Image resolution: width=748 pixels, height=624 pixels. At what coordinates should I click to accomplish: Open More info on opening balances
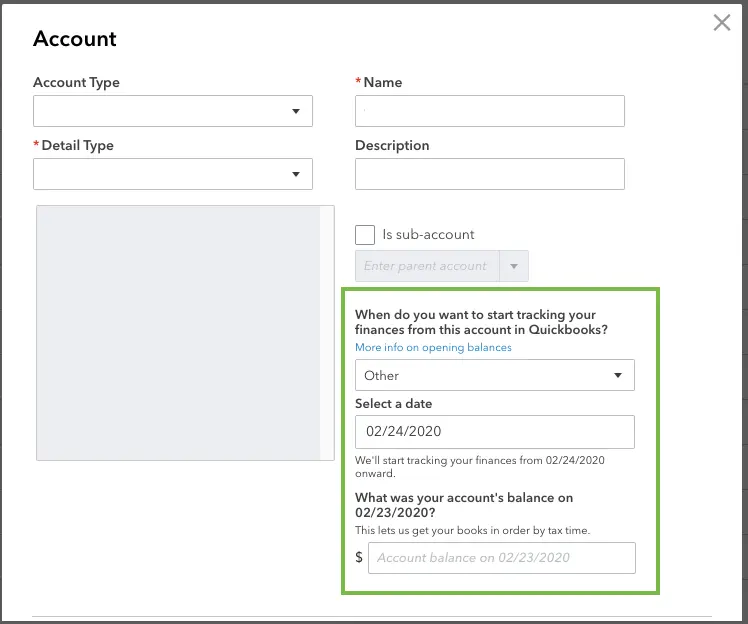click(433, 347)
